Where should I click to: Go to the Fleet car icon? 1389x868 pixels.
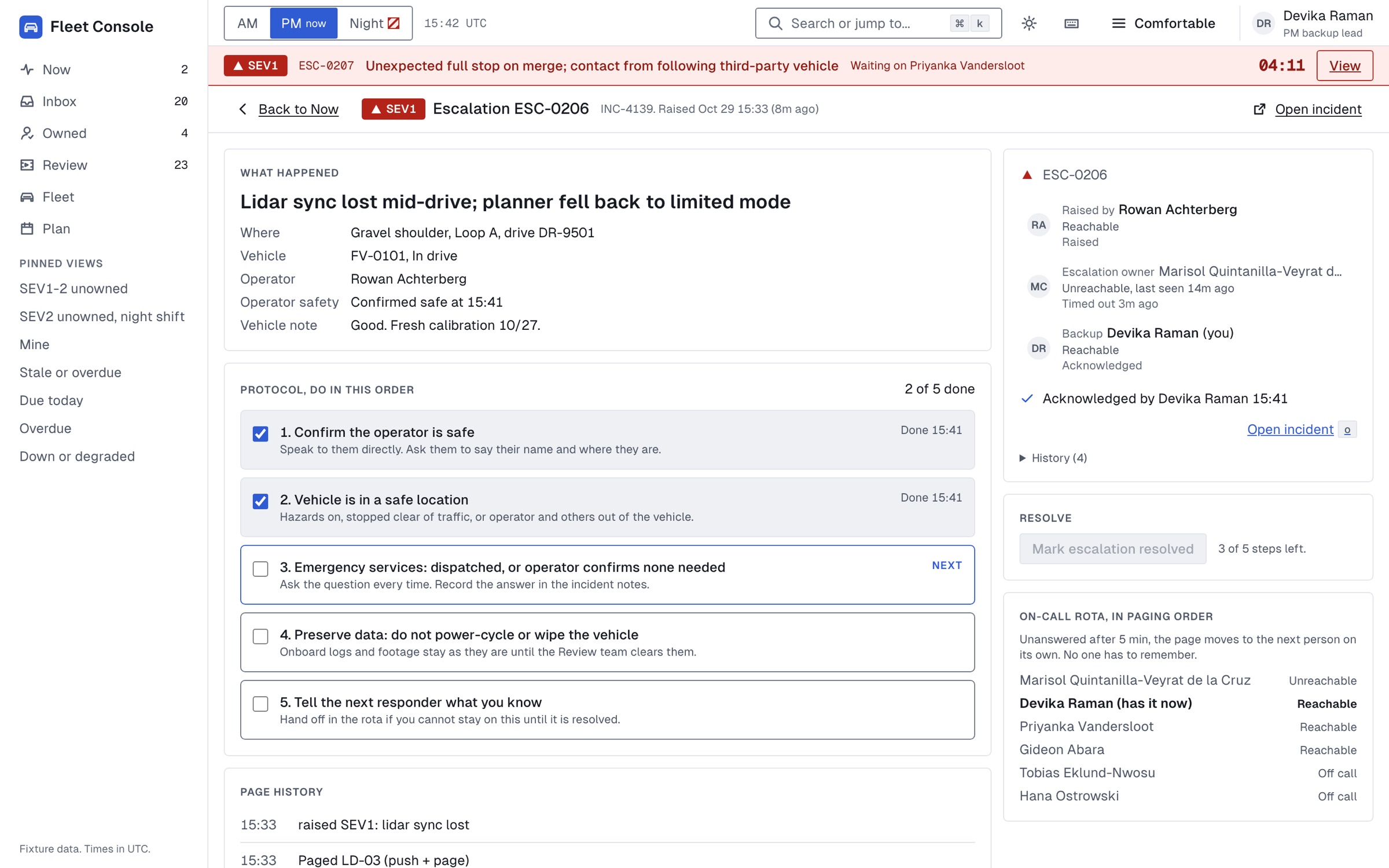click(27, 197)
